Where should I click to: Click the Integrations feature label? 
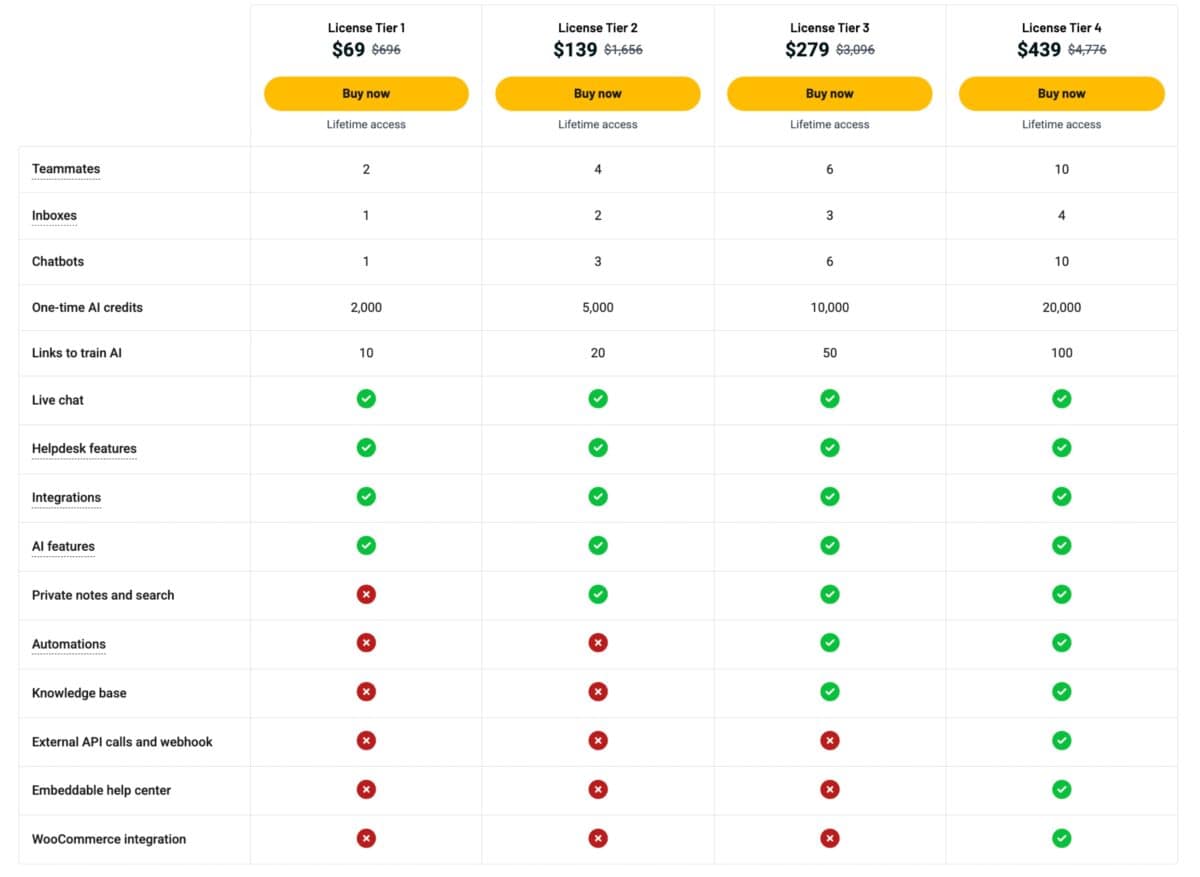tap(66, 497)
